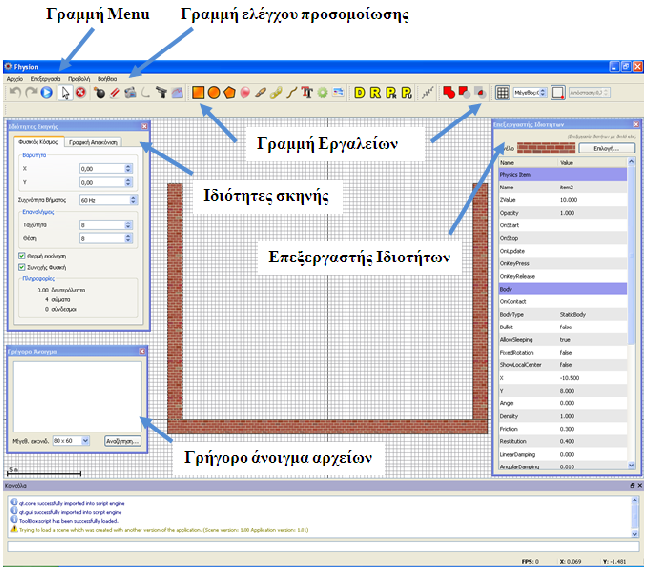Click the yellow R joint icon

[x=375, y=92]
